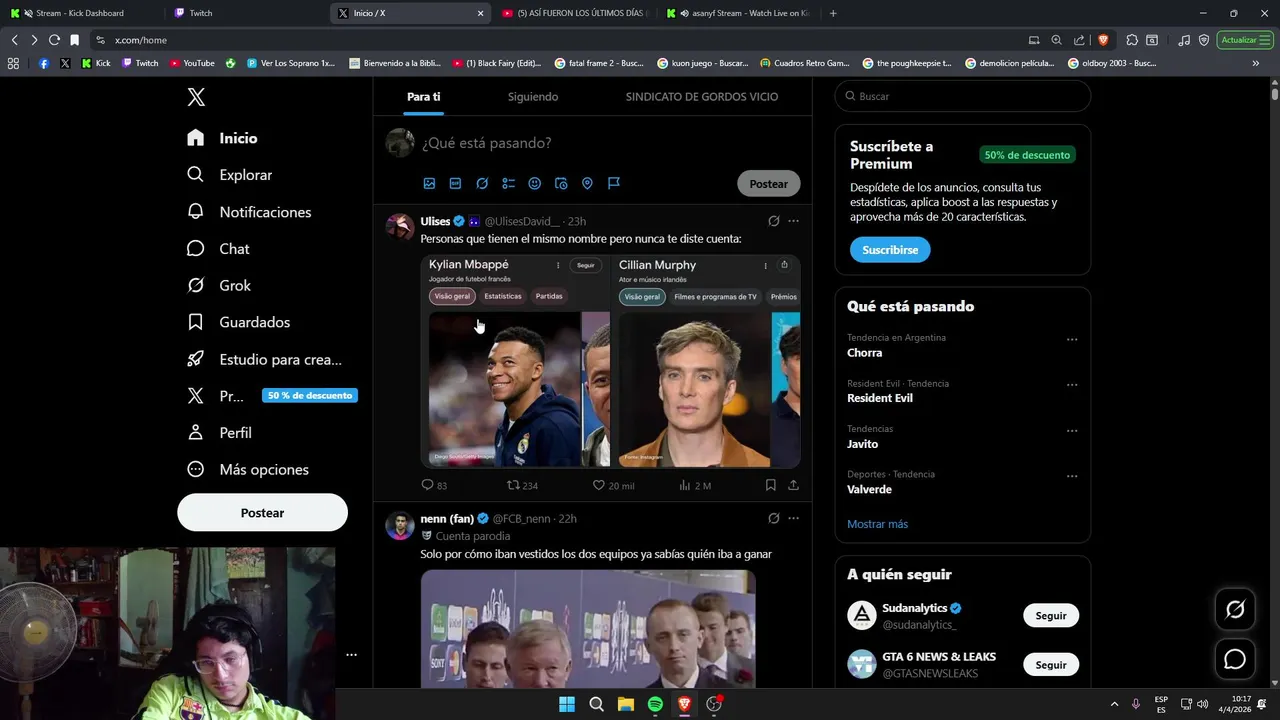This screenshot has height=720, width=1280.
Task: Open Valverde trend options menu
Action: pyautogui.click(x=1072, y=476)
